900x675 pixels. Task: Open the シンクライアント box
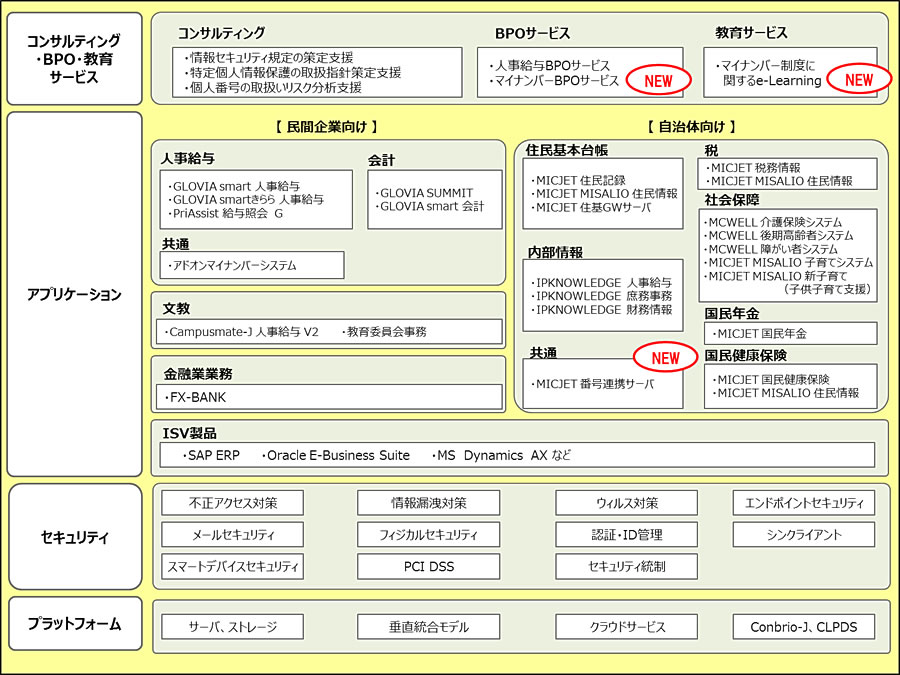(x=804, y=535)
